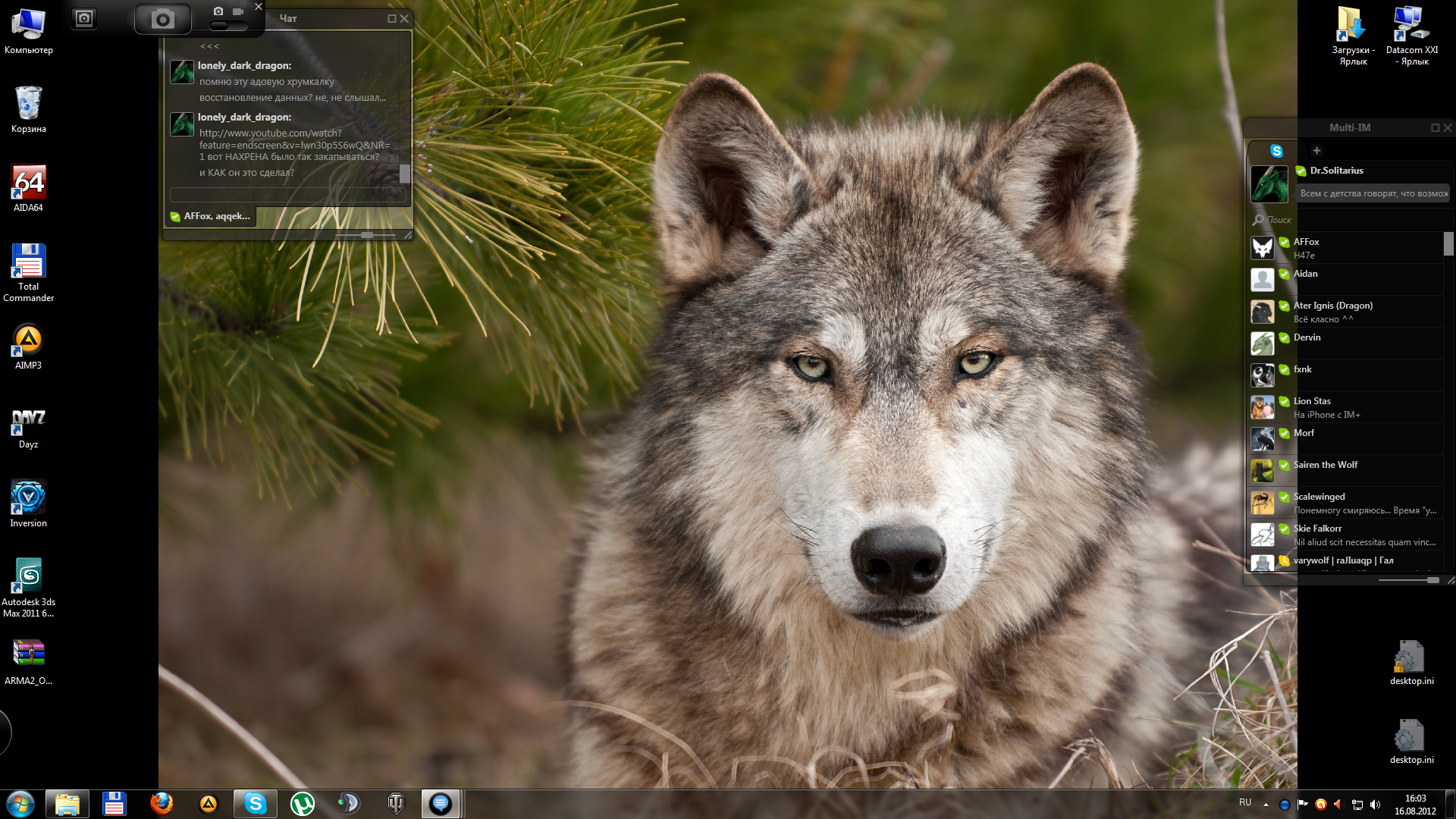The image size is (1456, 819).
Task: Expand earlier messages with <<< button
Action: [x=209, y=46]
